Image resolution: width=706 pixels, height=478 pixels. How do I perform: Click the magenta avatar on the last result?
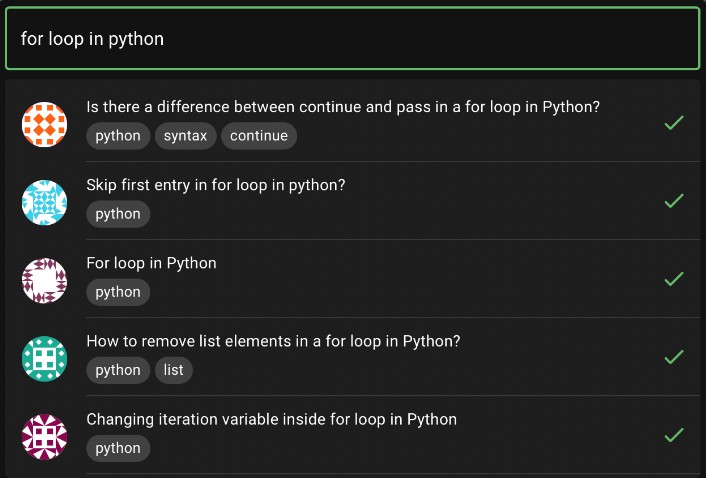(x=44, y=436)
